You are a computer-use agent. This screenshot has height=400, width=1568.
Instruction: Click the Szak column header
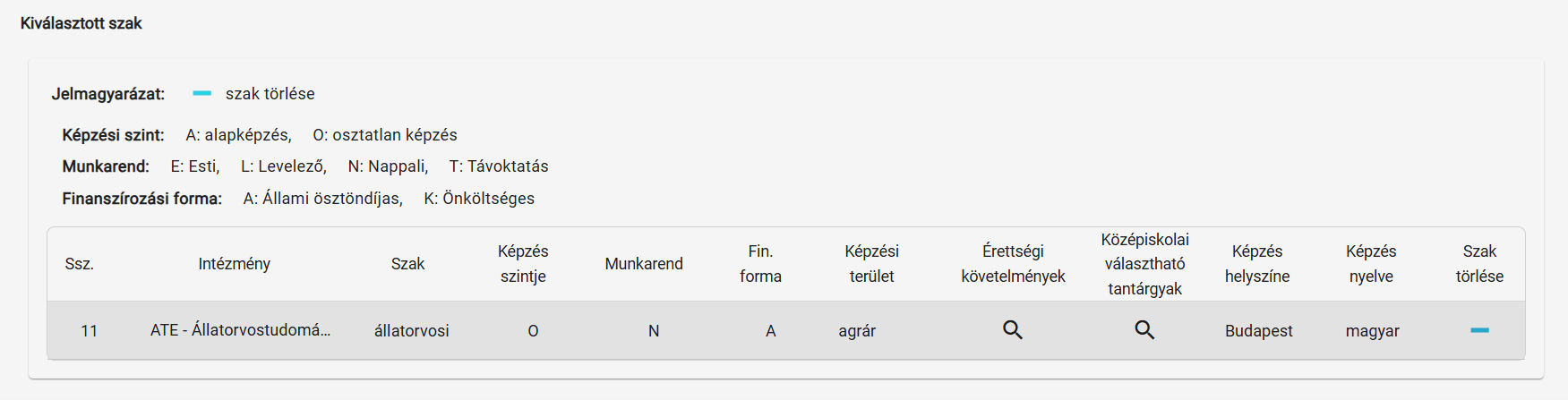(407, 264)
